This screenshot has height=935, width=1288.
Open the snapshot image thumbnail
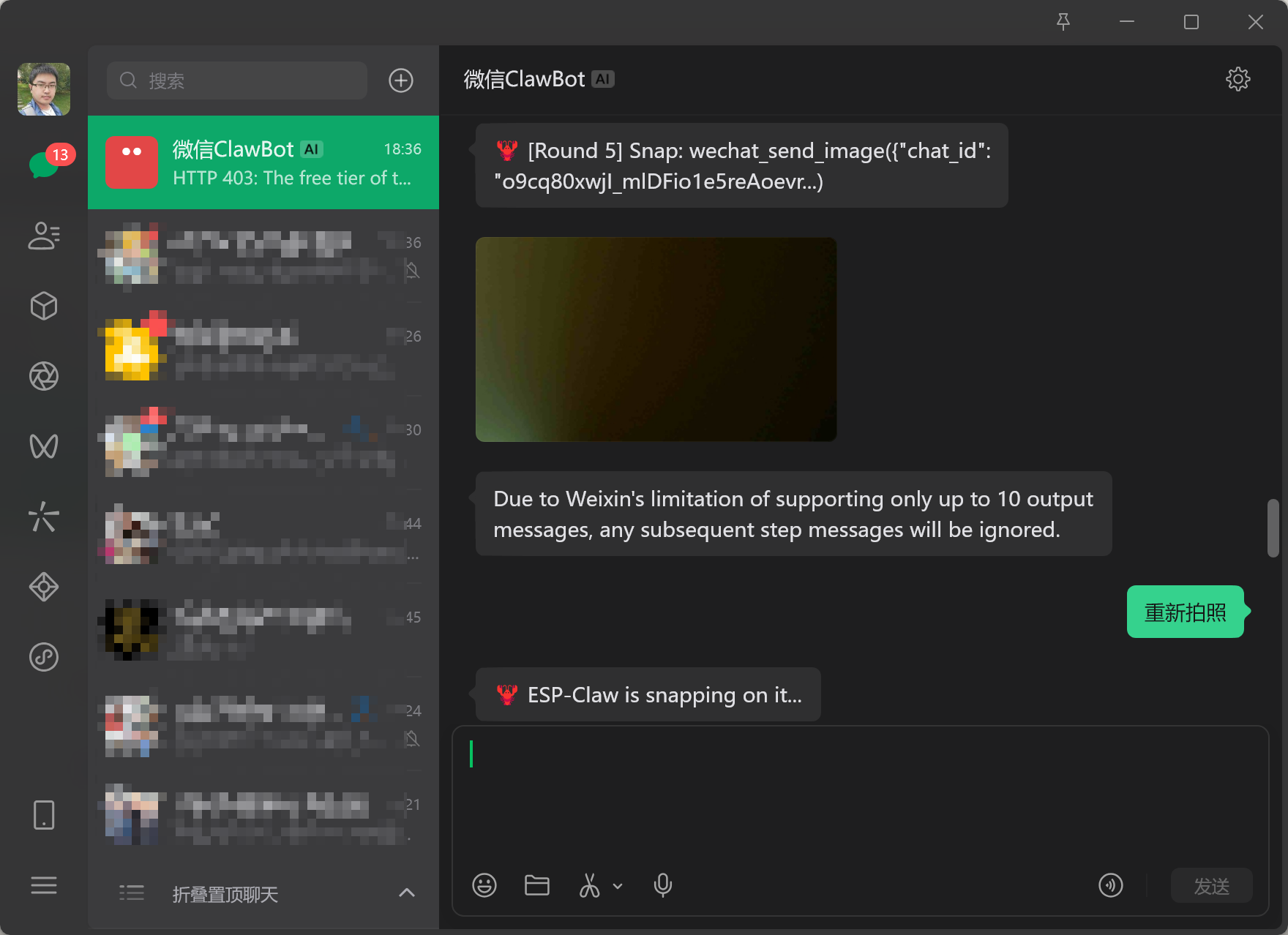pos(656,339)
